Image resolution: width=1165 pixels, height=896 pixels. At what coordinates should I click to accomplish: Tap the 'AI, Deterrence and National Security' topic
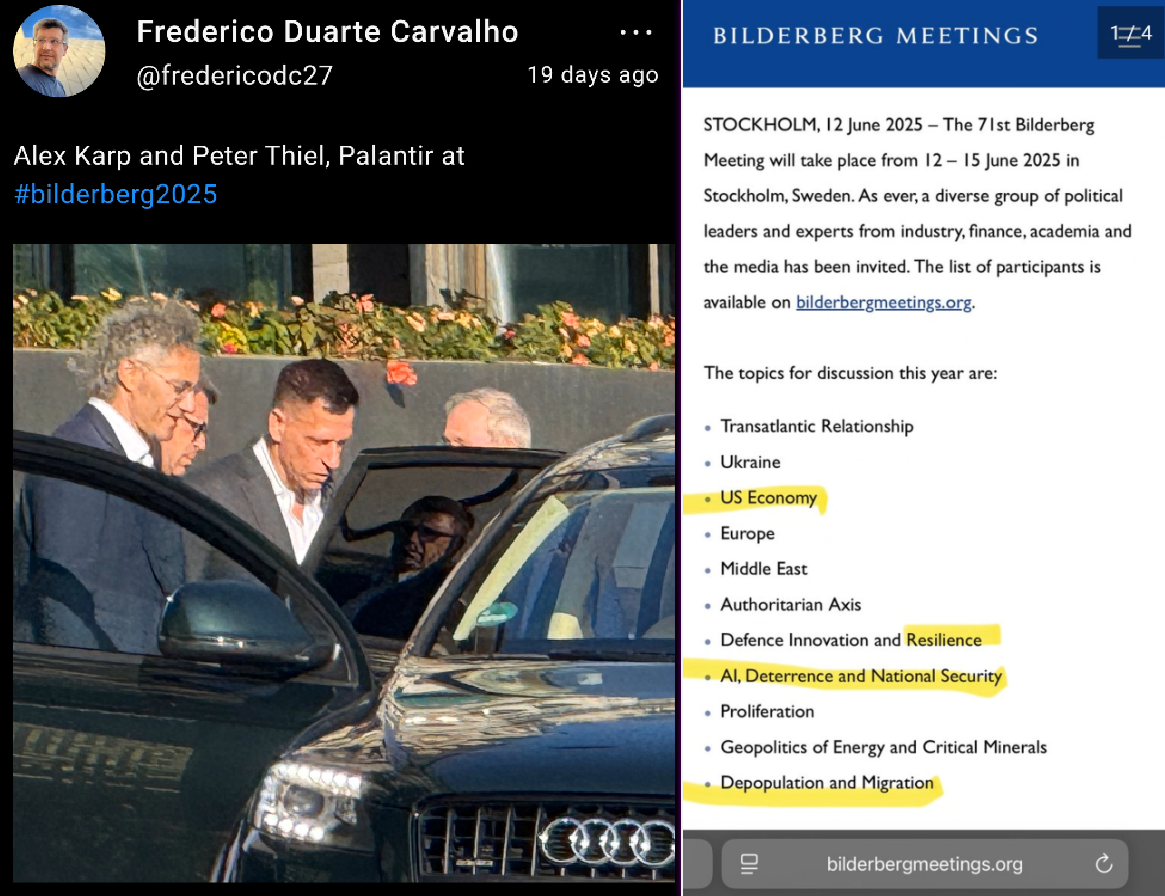pyautogui.click(x=861, y=676)
